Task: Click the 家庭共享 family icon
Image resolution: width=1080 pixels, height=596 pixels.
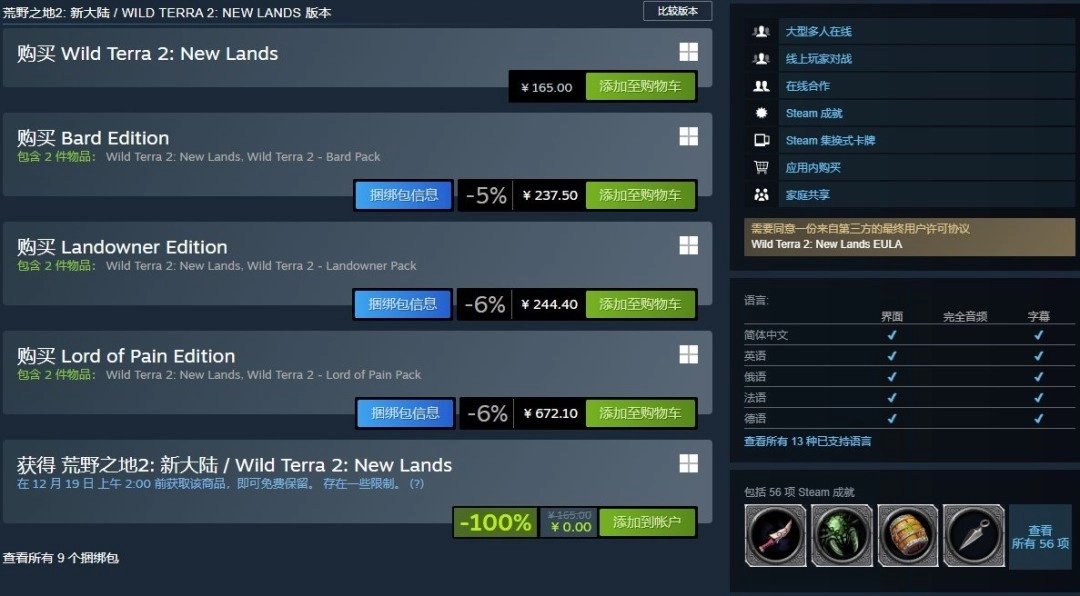Action: tap(761, 195)
